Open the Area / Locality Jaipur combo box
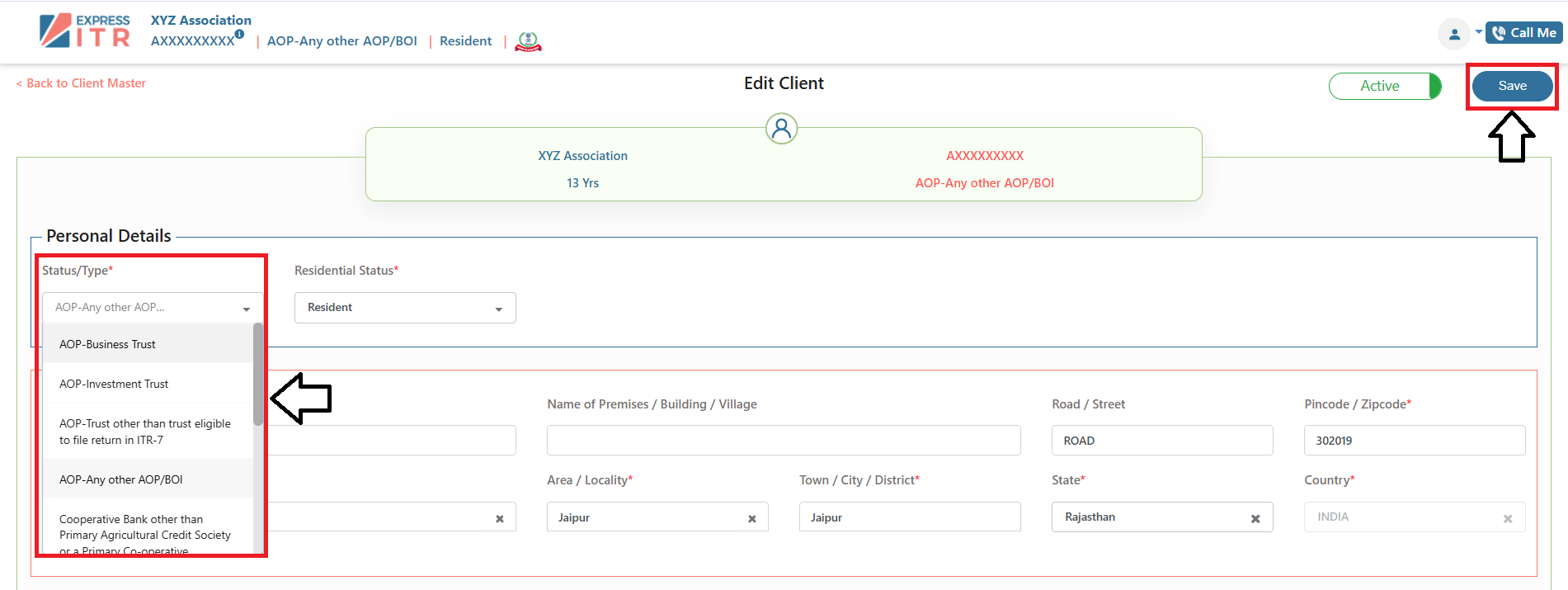This screenshot has width=1568, height=590. pyautogui.click(x=657, y=517)
